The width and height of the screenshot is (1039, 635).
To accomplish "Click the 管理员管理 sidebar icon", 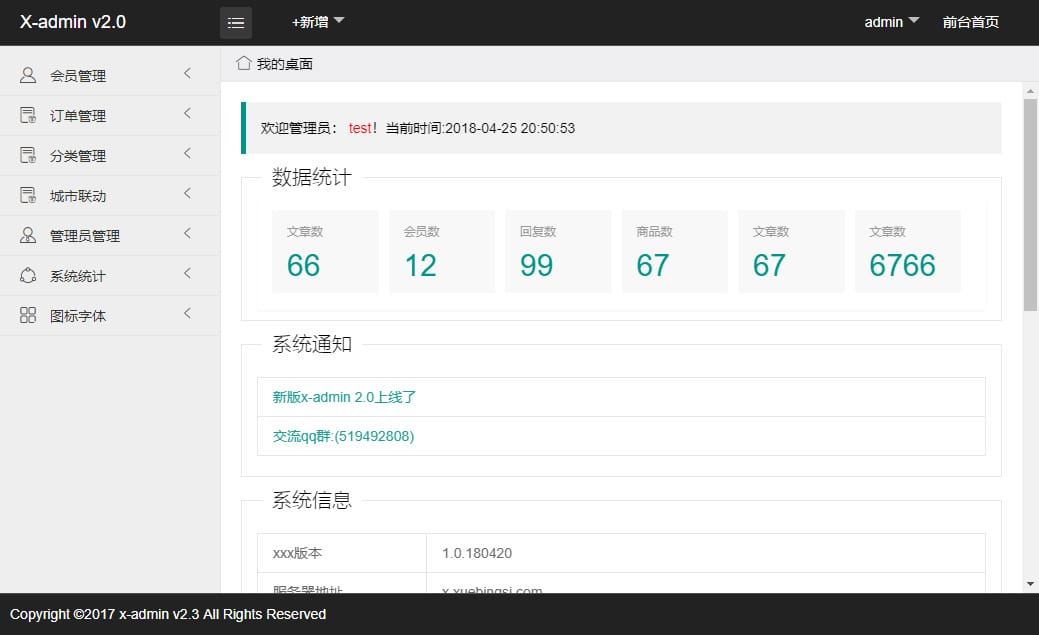I will click(28, 234).
